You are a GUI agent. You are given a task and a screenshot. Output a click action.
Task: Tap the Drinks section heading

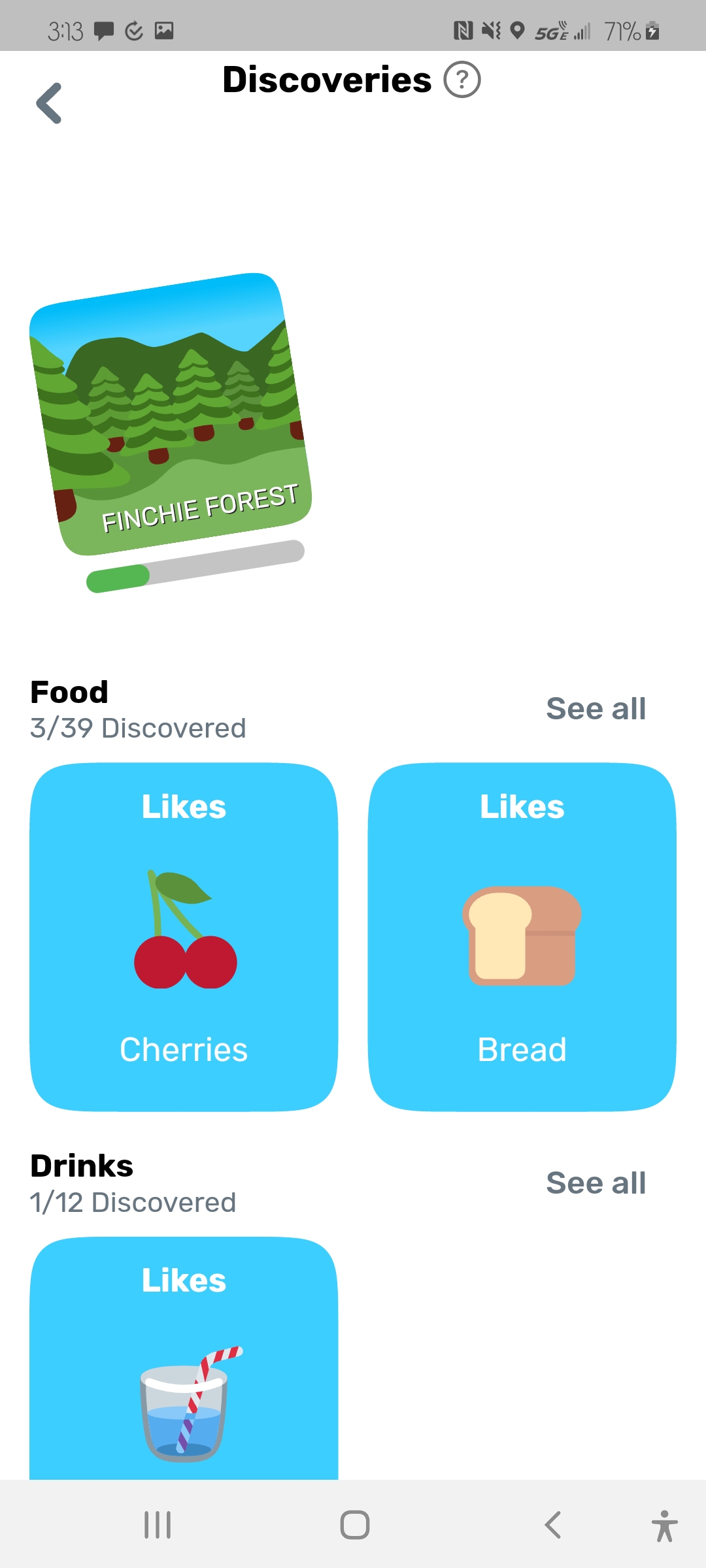tap(82, 1166)
